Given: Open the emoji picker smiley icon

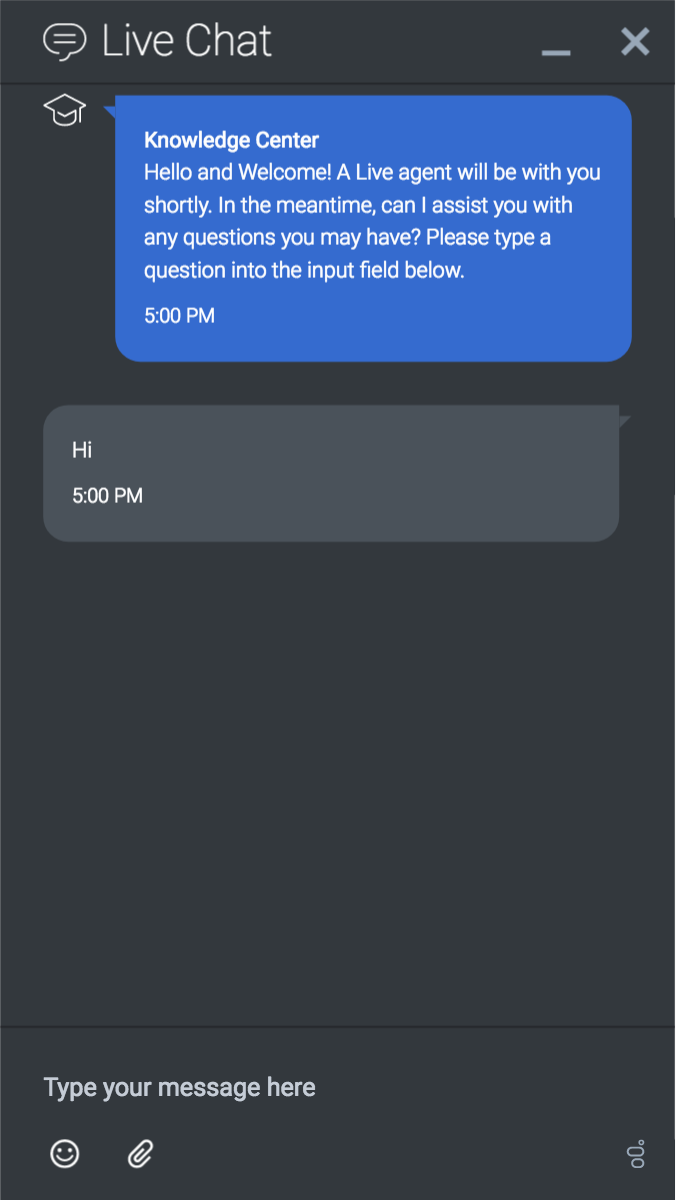Looking at the screenshot, I should [x=65, y=1153].
